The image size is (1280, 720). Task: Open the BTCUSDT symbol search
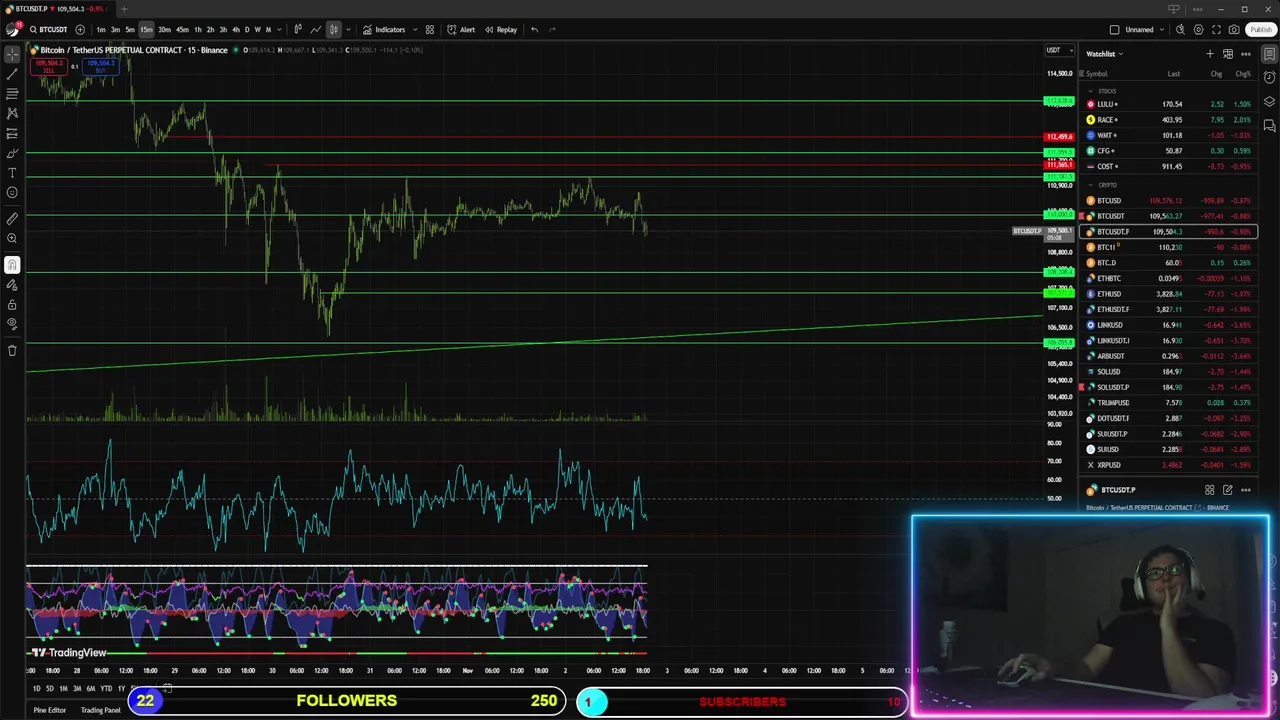pyautogui.click(x=48, y=30)
